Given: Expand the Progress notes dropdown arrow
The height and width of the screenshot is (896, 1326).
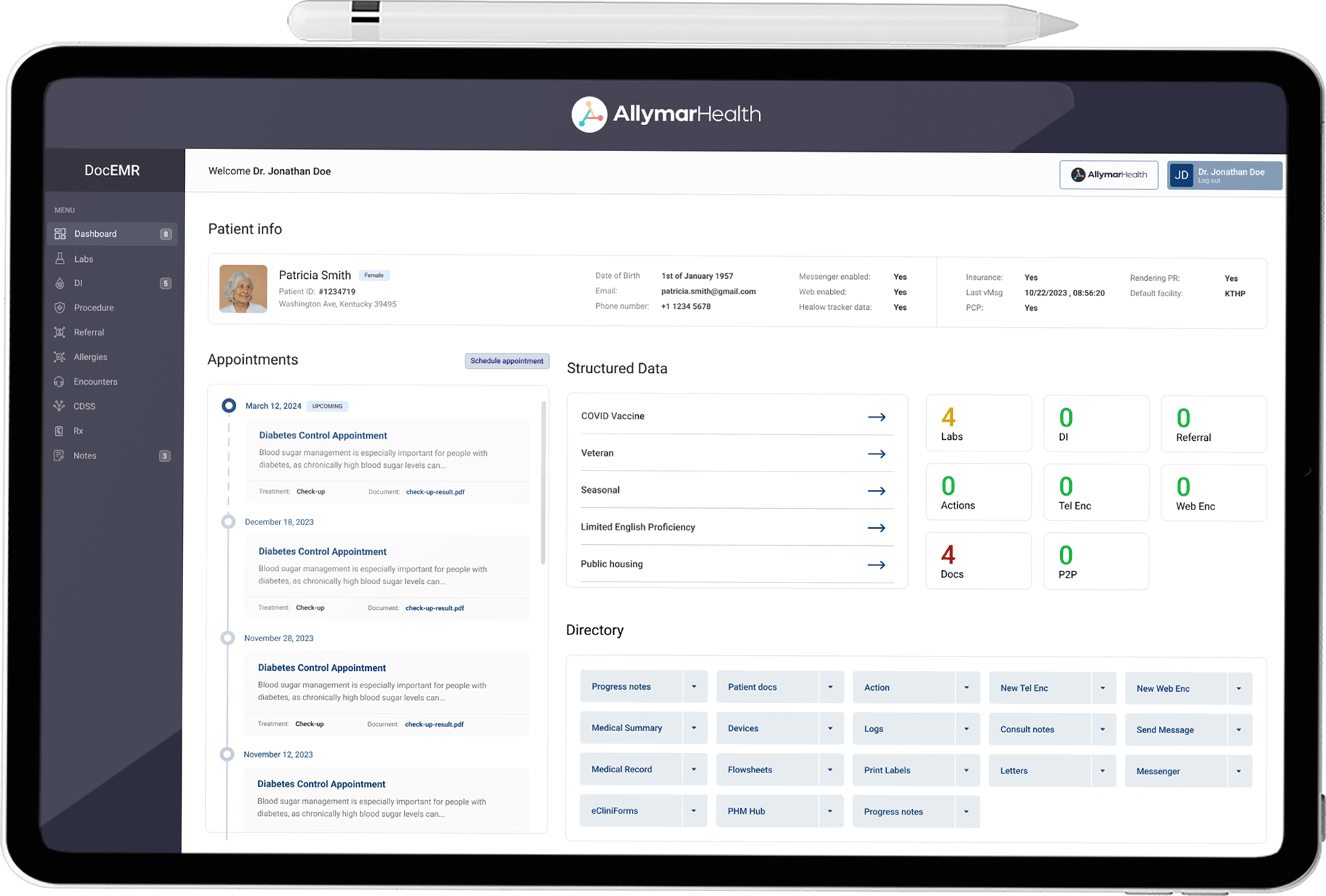Looking at the screenshot, I should point(694,687).
